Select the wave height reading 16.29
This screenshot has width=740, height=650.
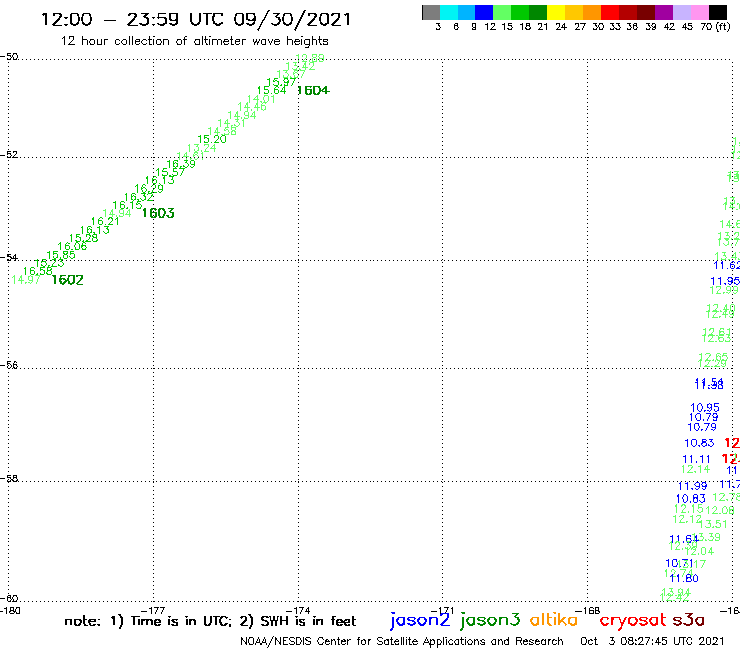[x=149, y=189]
